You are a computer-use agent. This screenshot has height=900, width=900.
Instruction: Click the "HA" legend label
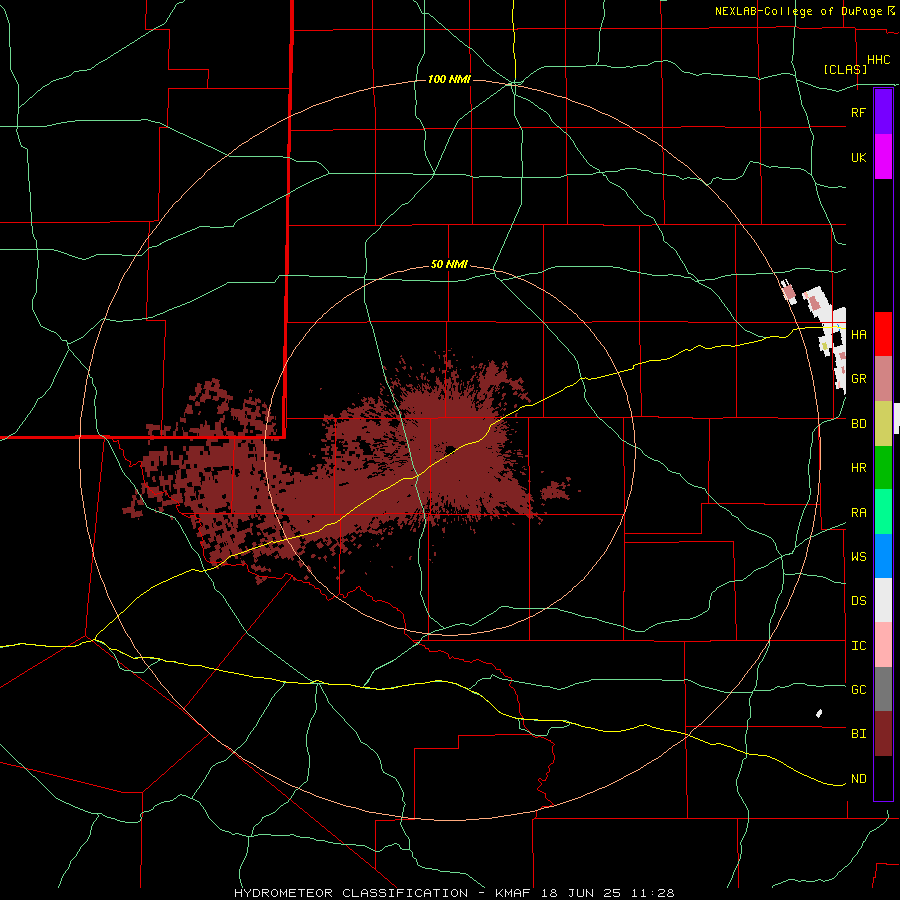click(x=858, y=334)
